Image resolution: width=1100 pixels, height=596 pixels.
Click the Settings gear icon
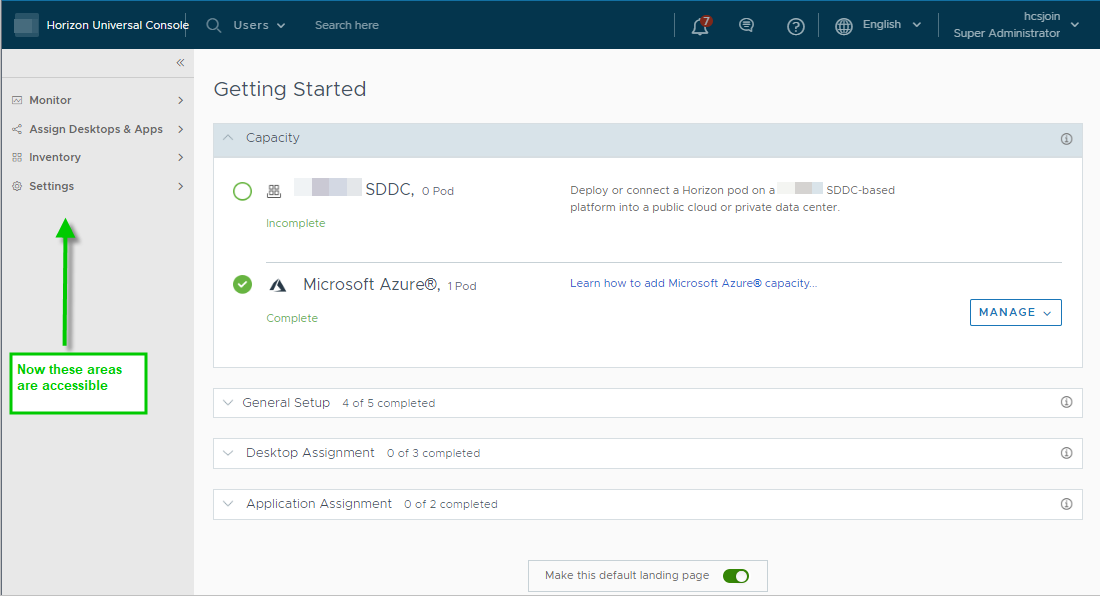(17, 186)
